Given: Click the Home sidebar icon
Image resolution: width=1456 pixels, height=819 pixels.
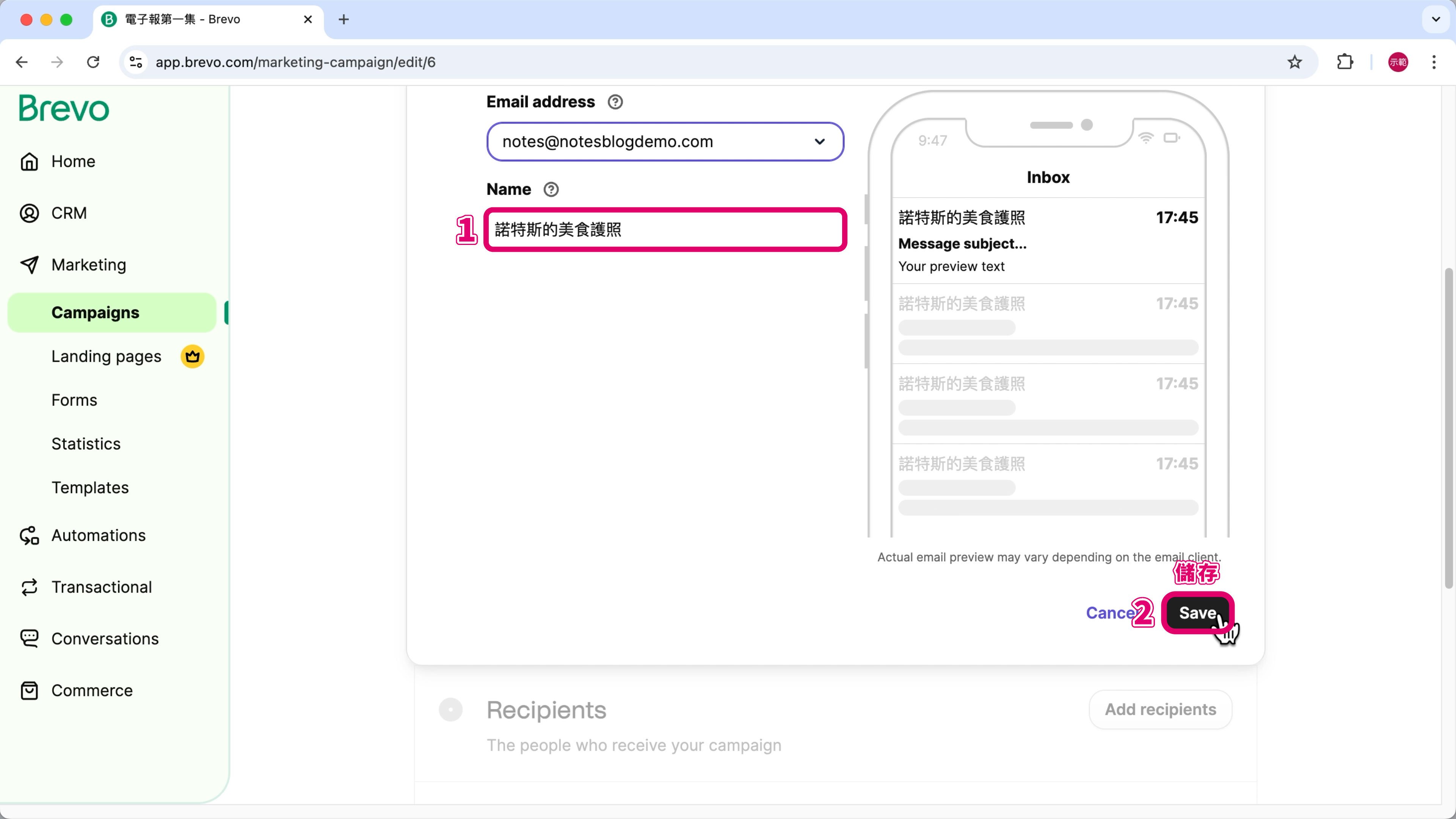Looking at the screenshot, I should tap(30, 162).
